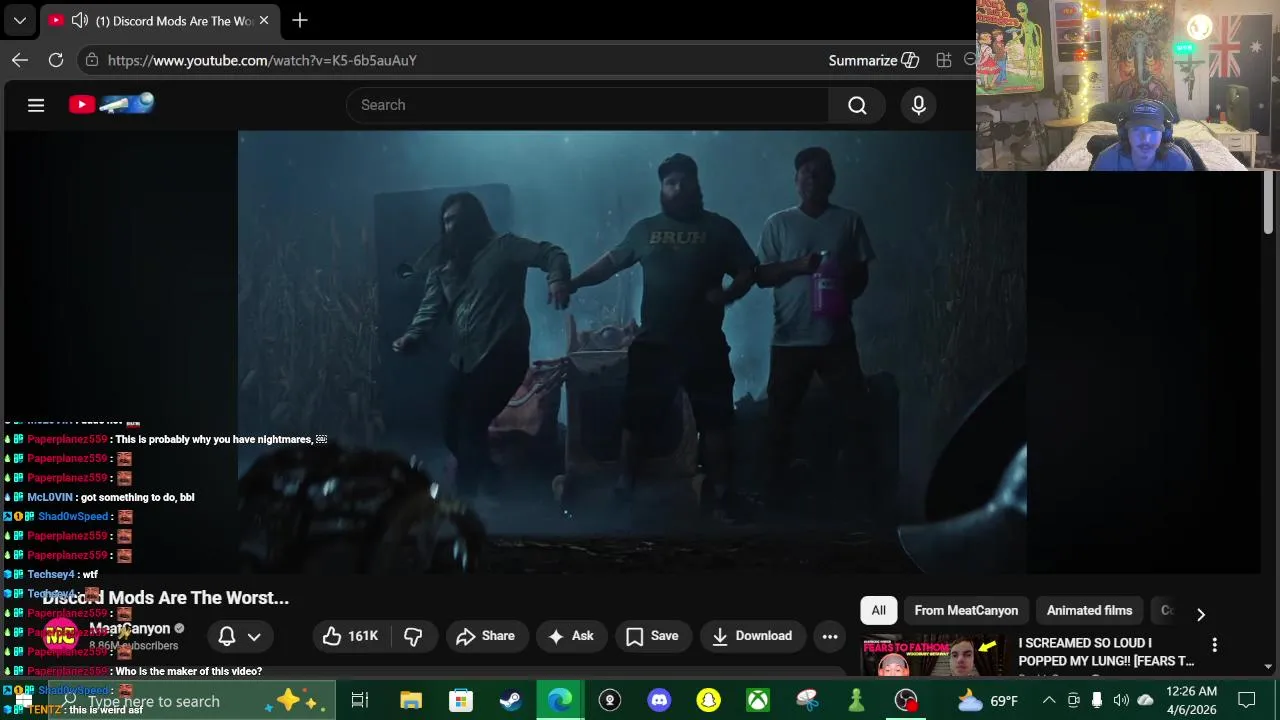
Task: Reload the page with refresh icon
Action: click(56, 60)
